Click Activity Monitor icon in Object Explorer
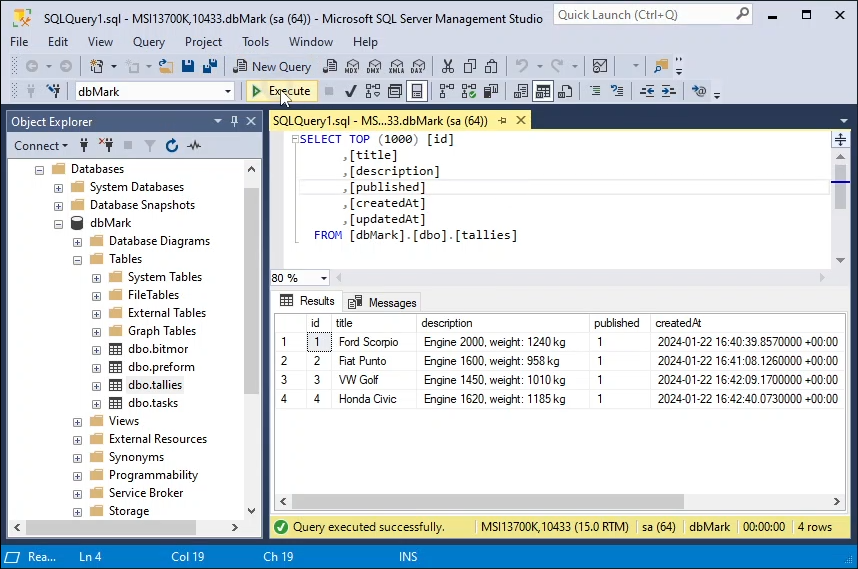 [194, 146]
